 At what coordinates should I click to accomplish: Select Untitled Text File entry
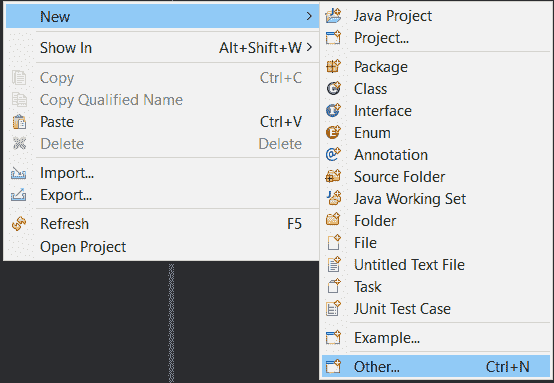point(436,264)
